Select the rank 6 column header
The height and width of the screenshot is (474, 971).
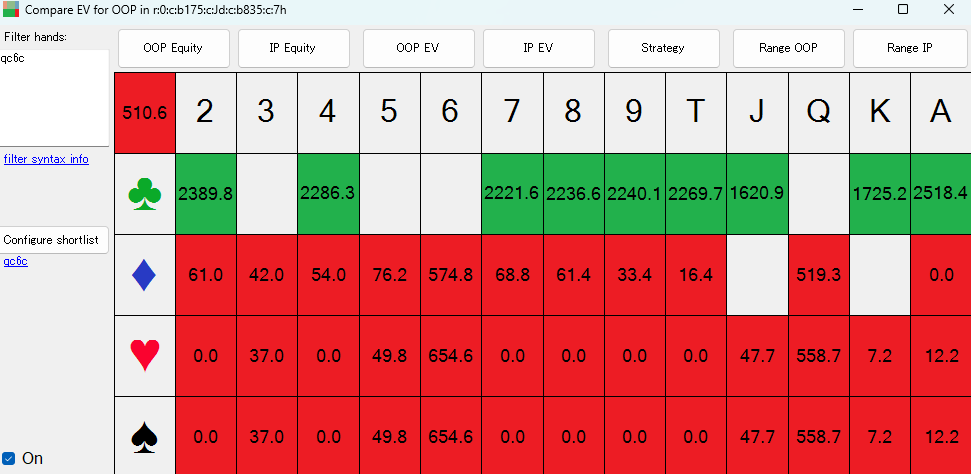pyautogui.click(x=451, y=113)
